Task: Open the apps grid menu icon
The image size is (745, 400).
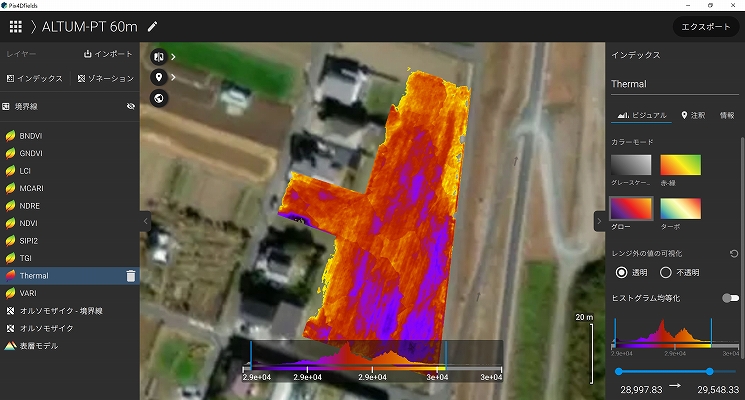Action: coord(16,27)
